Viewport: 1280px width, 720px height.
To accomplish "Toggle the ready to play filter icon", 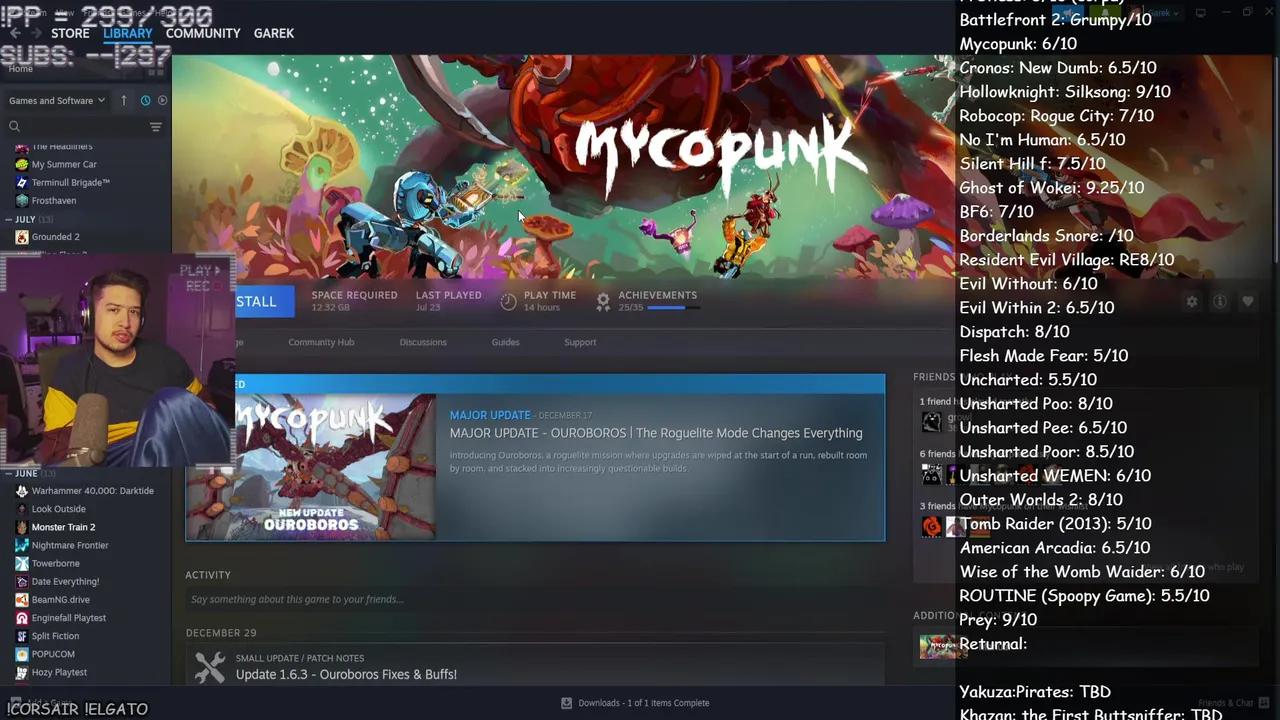I will pos(163,100).
